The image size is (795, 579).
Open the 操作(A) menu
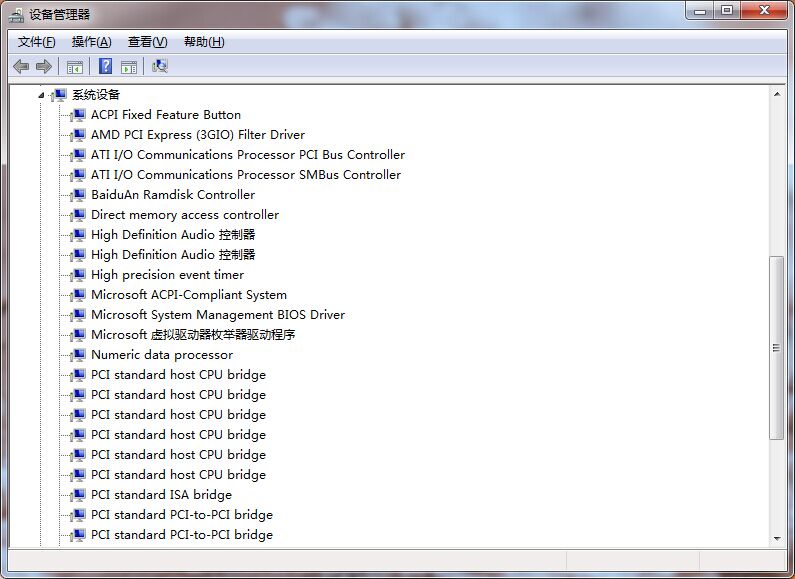(91, 42)
